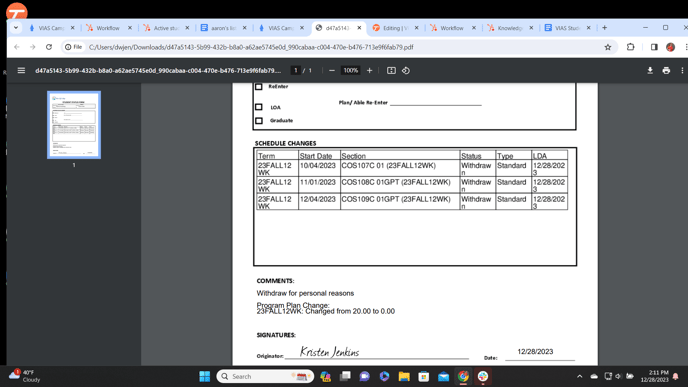Viewport: 688px width, 387px height.
Task: Open the browser extensions puzzle icon
Action: [631, 47]
